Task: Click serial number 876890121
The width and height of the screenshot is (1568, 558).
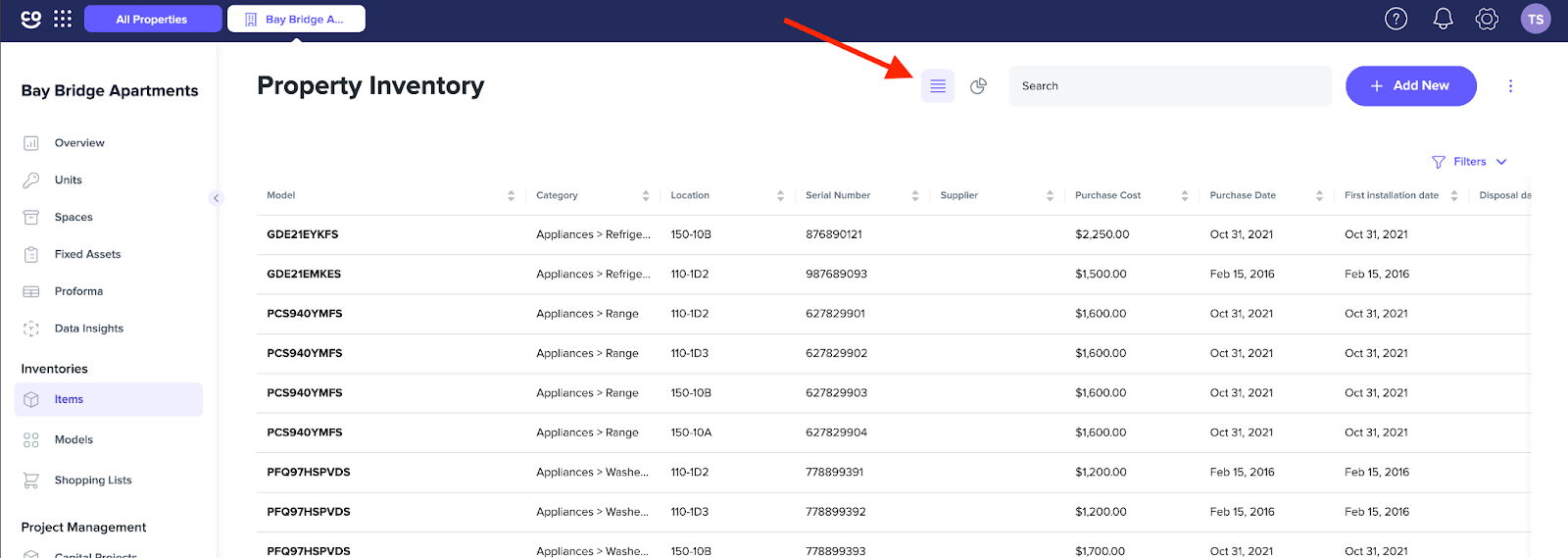Action: point(834,235)
